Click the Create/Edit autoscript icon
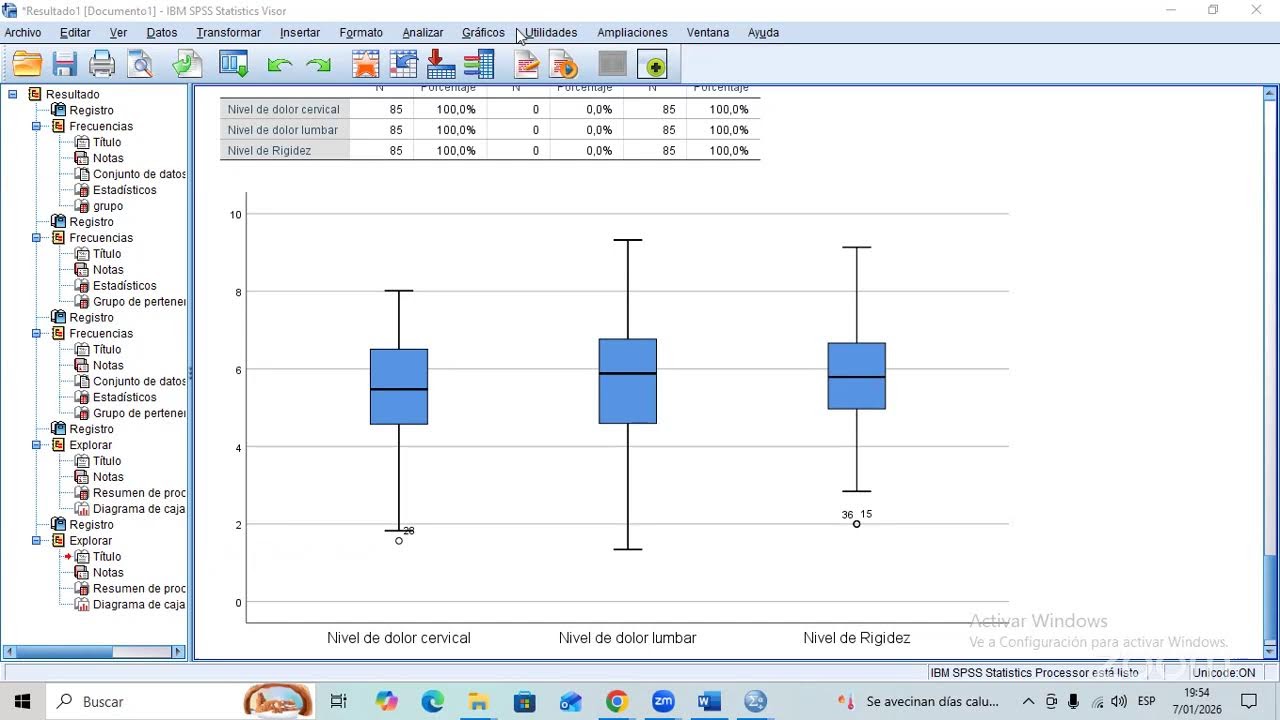The height and width of the screenshot is (720, 1280). pyautogui.click(x=527, y=65)
